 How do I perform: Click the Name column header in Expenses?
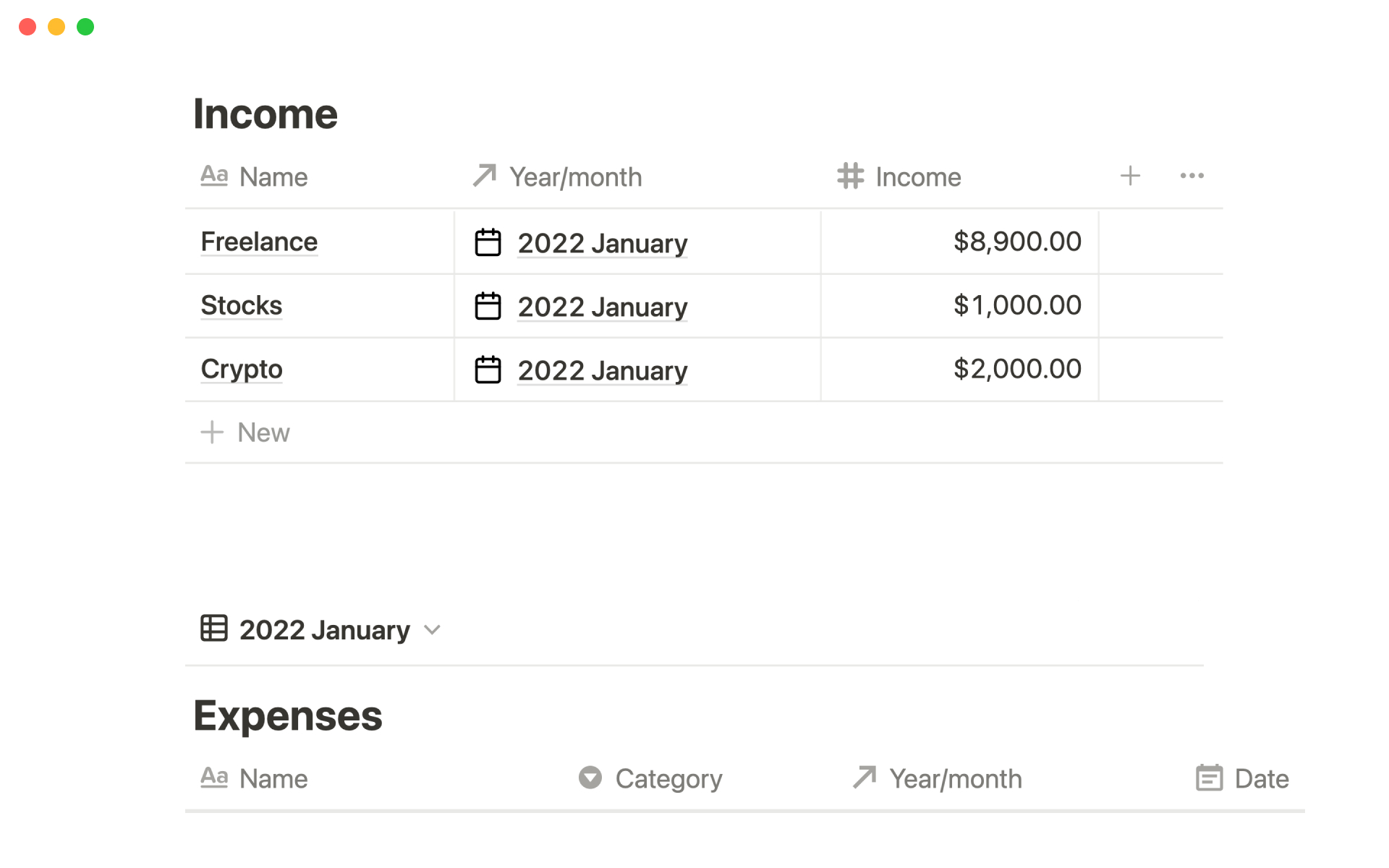273,779
